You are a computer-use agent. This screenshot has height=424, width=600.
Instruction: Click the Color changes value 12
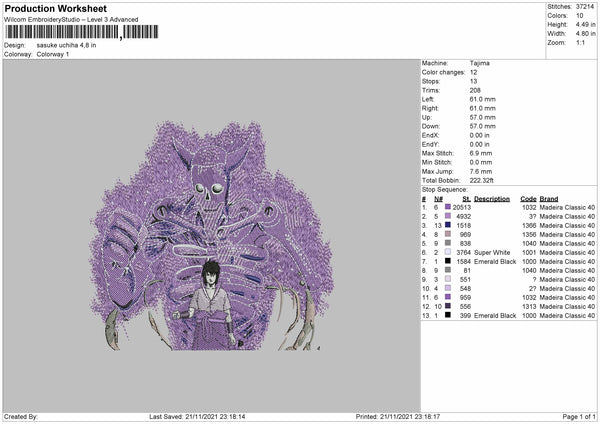tap(473, 72)
